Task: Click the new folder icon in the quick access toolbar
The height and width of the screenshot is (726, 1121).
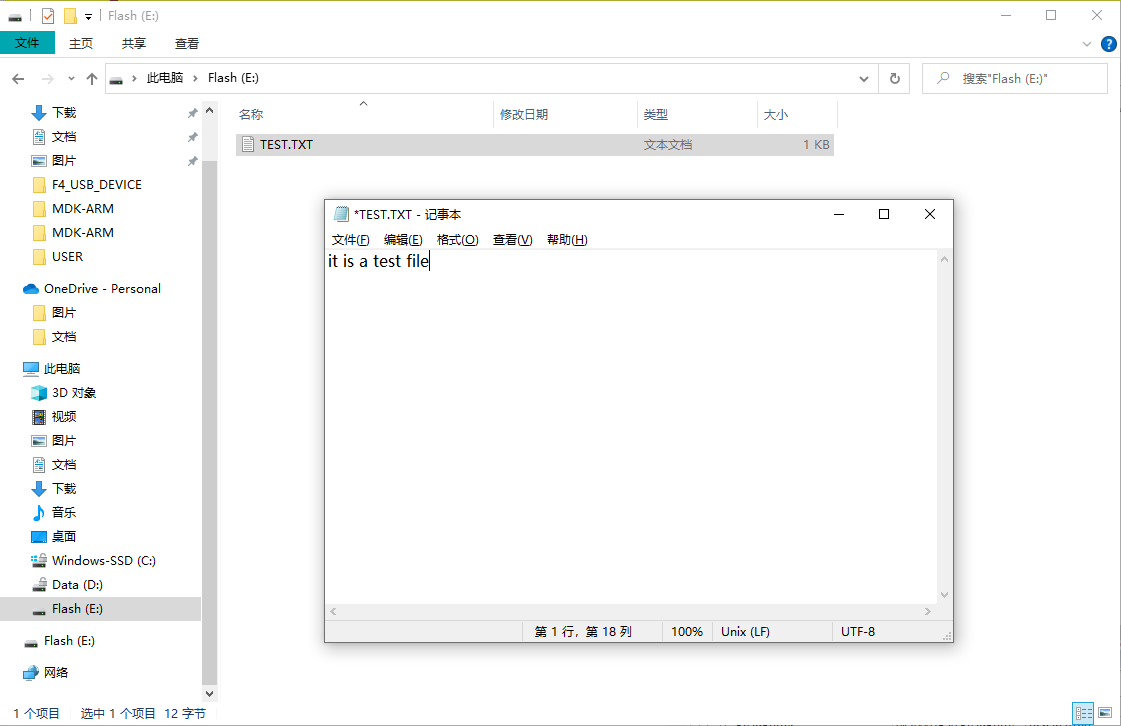Action: (70, 16)
